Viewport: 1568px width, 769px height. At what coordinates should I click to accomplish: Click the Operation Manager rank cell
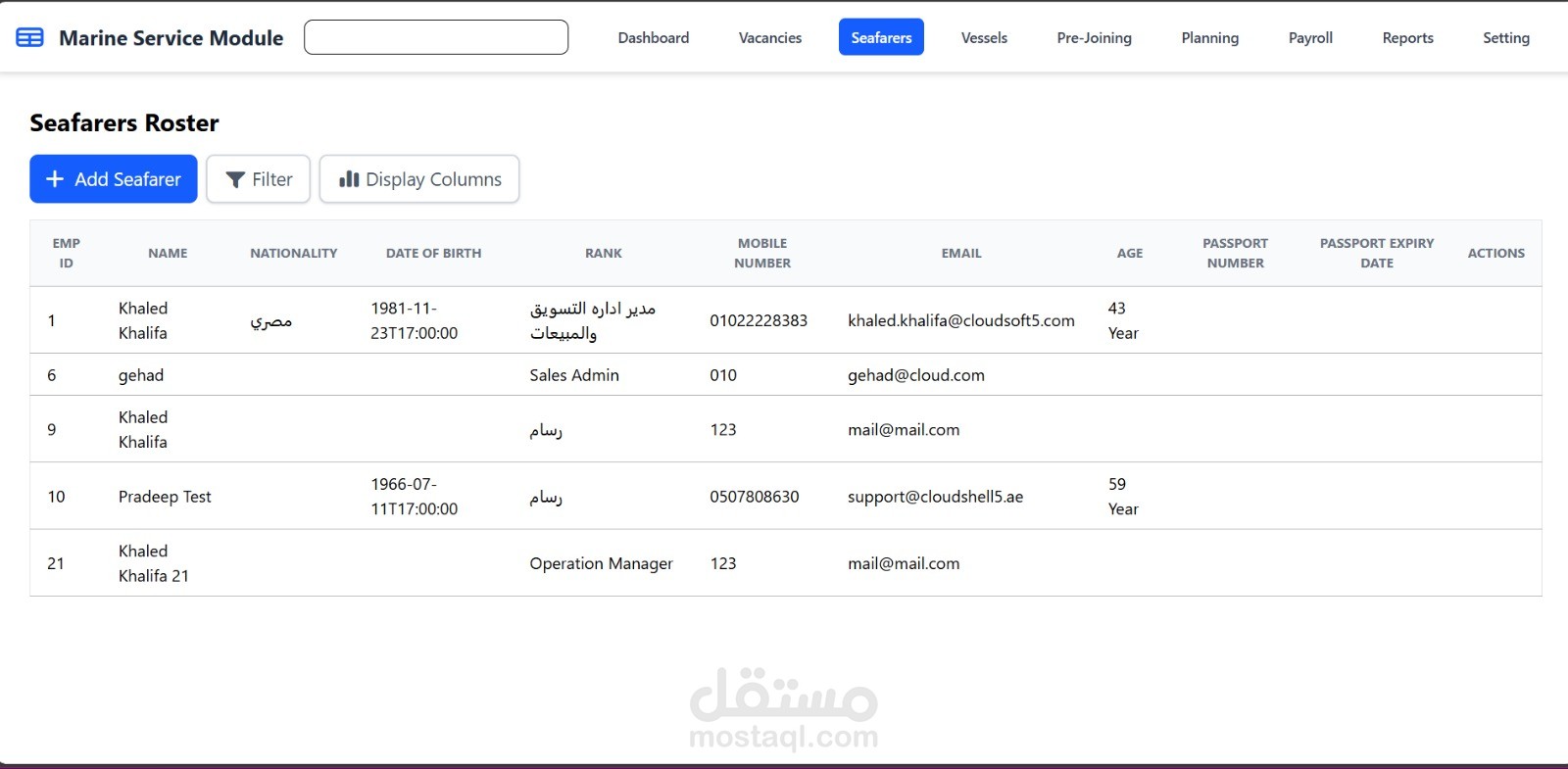[x=601, y=563]
